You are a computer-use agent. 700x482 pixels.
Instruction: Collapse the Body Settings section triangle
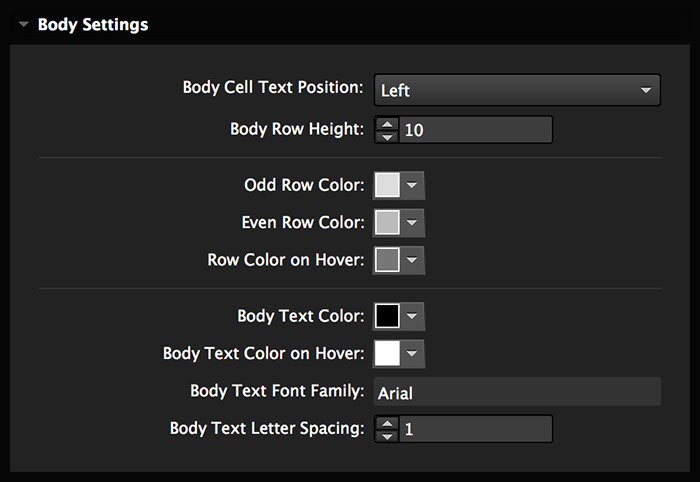click(24, 24)
